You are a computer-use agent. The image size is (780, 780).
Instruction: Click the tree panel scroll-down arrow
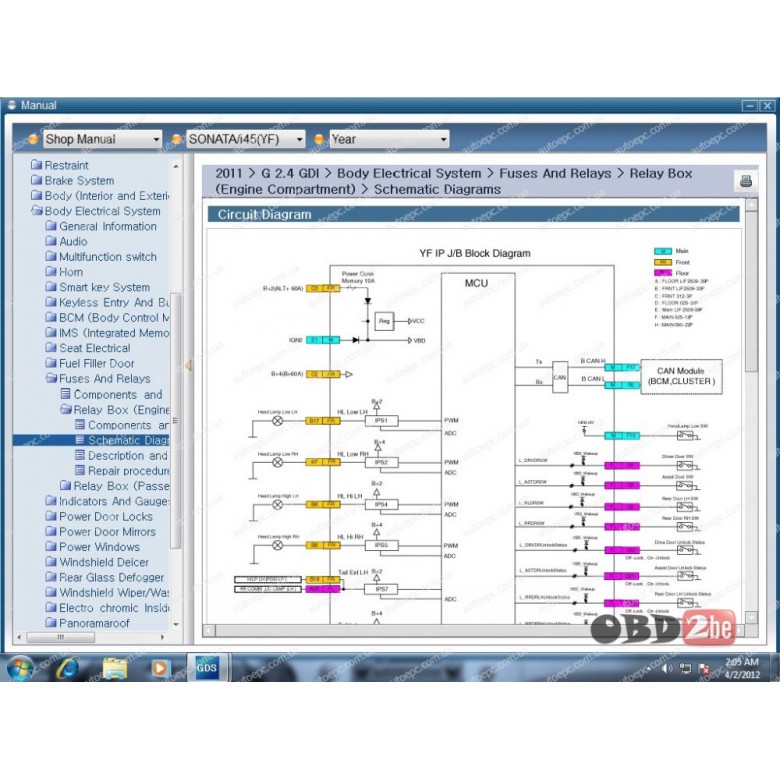[176, 624]
